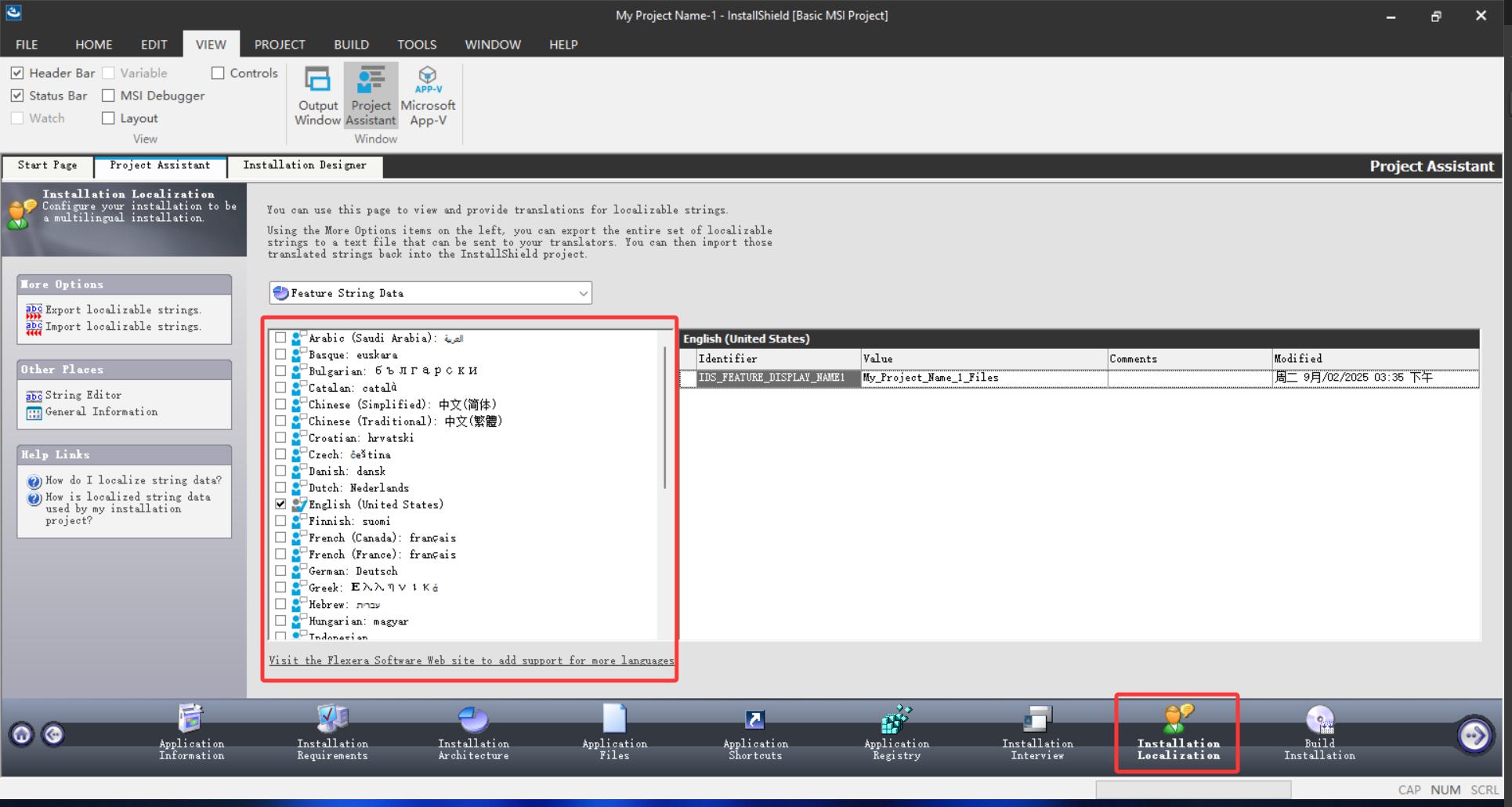Check Chinese (Traditional) language checkbox

coord(280,421)
